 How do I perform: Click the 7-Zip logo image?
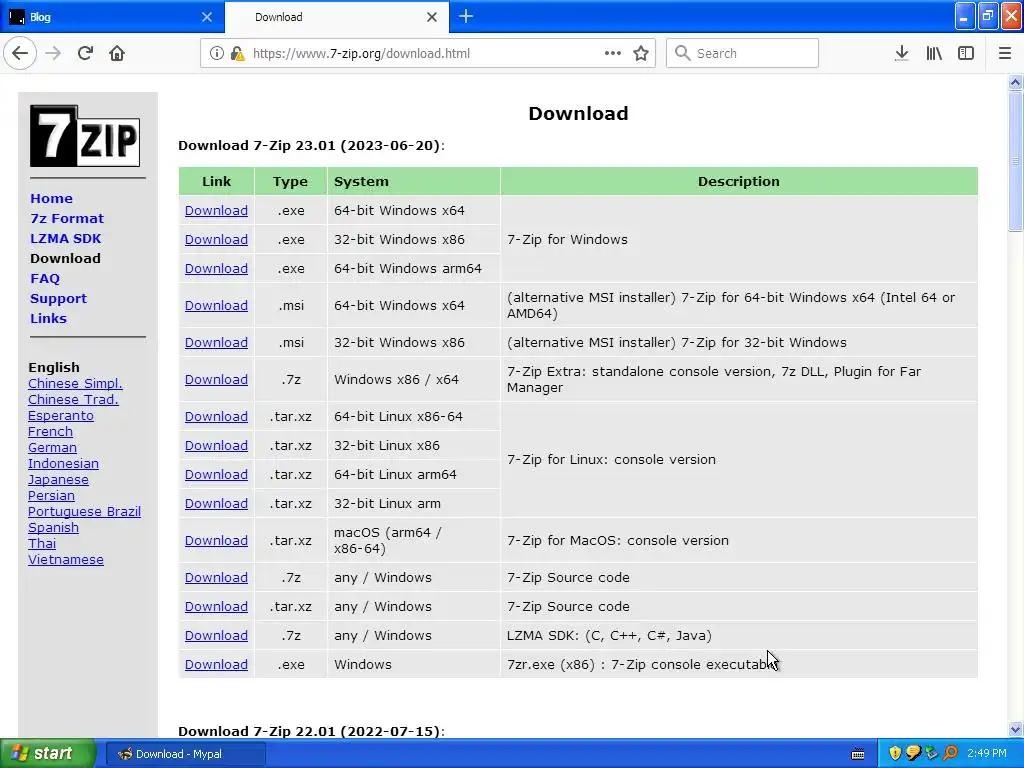point(85,136)
